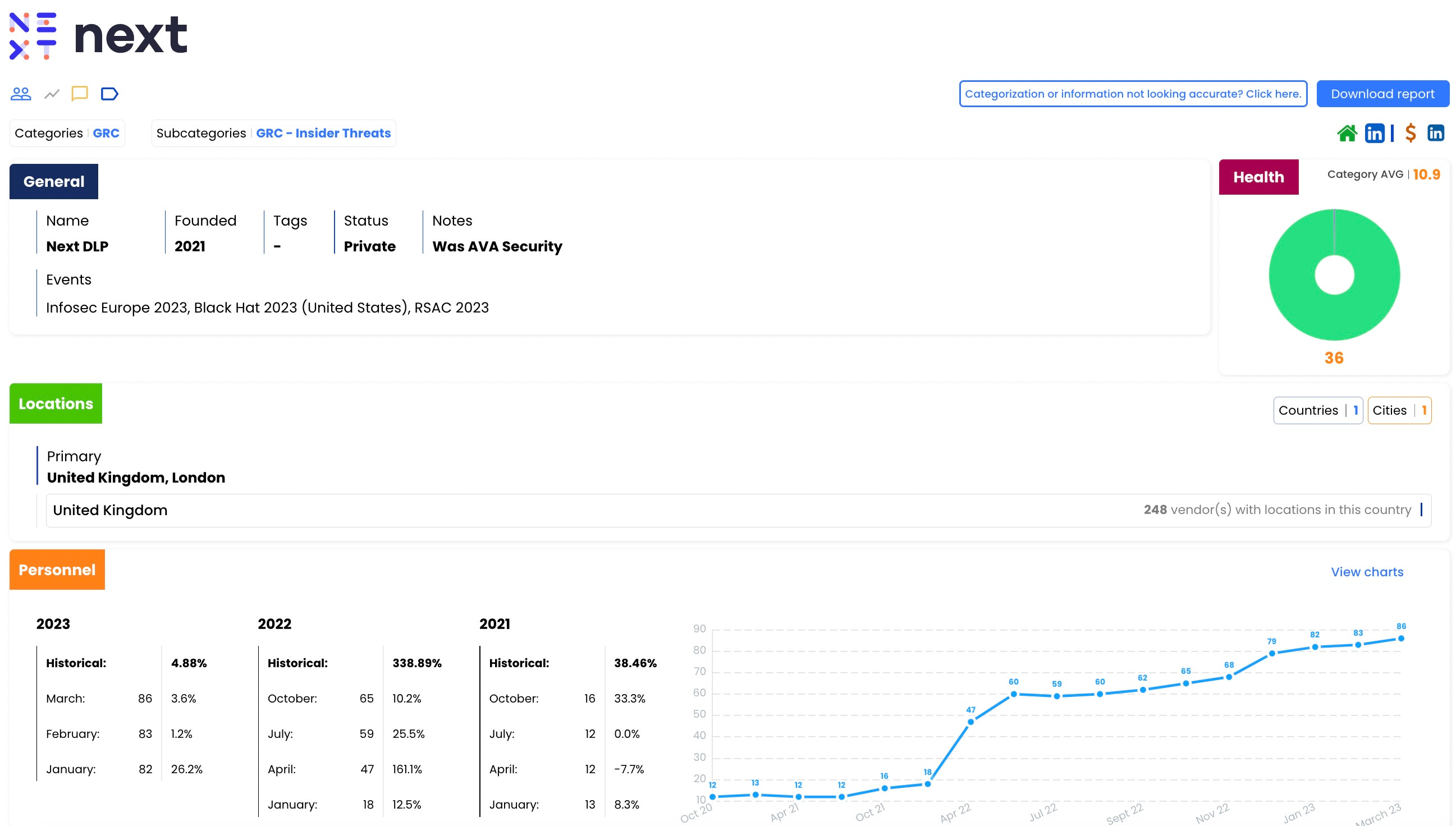Click the April 2021 change -7.7%
This screenshot has width=1456, height=826.
point(629,769)
